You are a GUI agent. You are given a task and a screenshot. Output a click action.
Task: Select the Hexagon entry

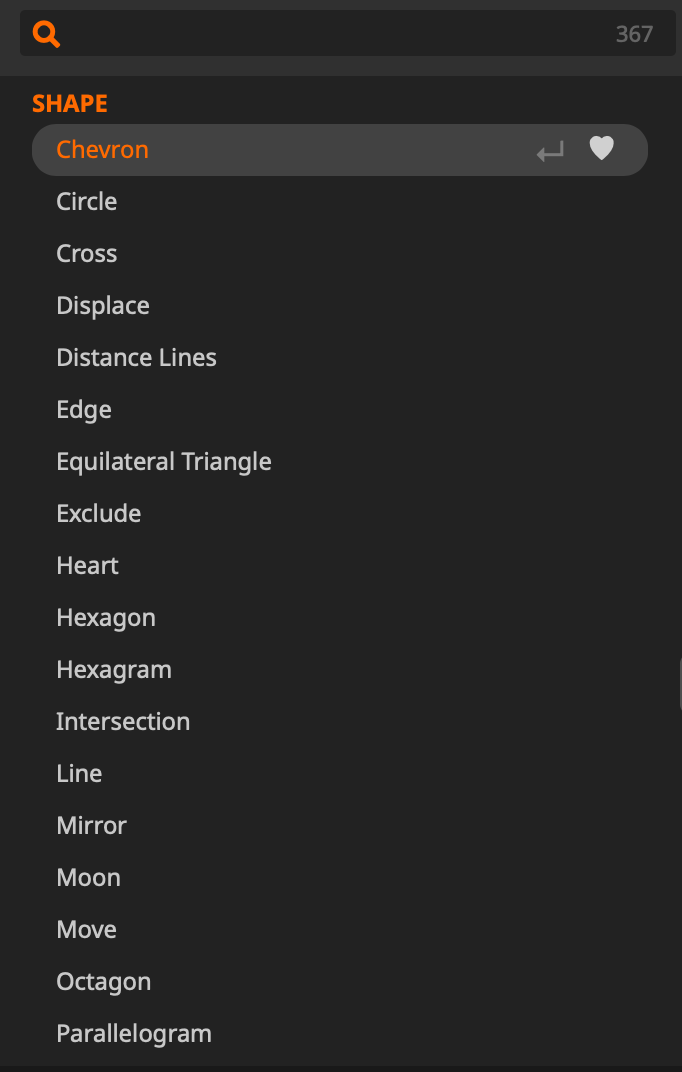[x=106, y=618]
